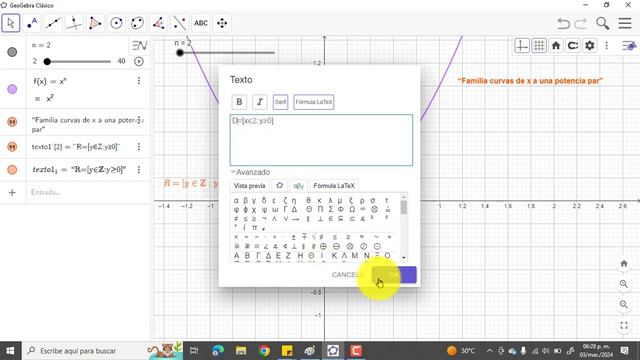Insert the plus-minus ± symbol

pos(293,237)
